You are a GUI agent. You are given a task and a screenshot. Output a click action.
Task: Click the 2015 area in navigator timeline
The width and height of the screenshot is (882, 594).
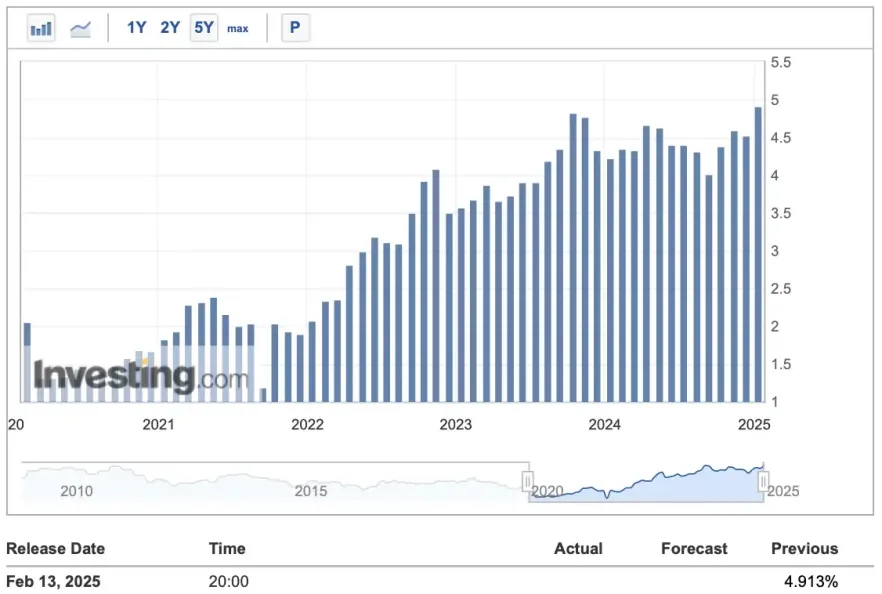pyautogui.click(x=311, y=490)
